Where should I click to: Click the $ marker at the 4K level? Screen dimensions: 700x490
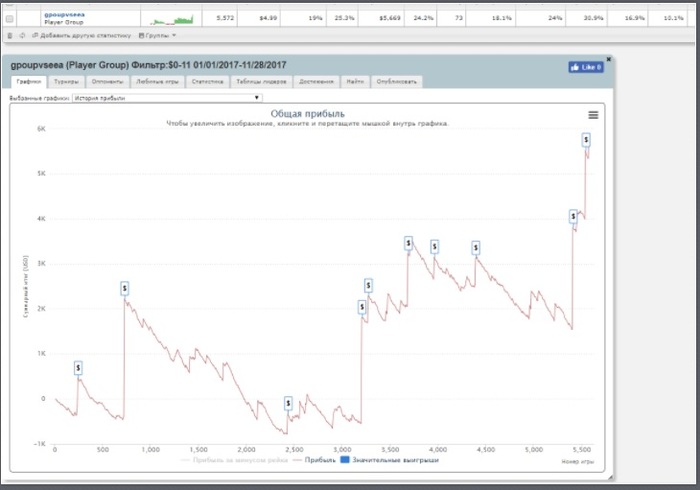coord(573,216)
